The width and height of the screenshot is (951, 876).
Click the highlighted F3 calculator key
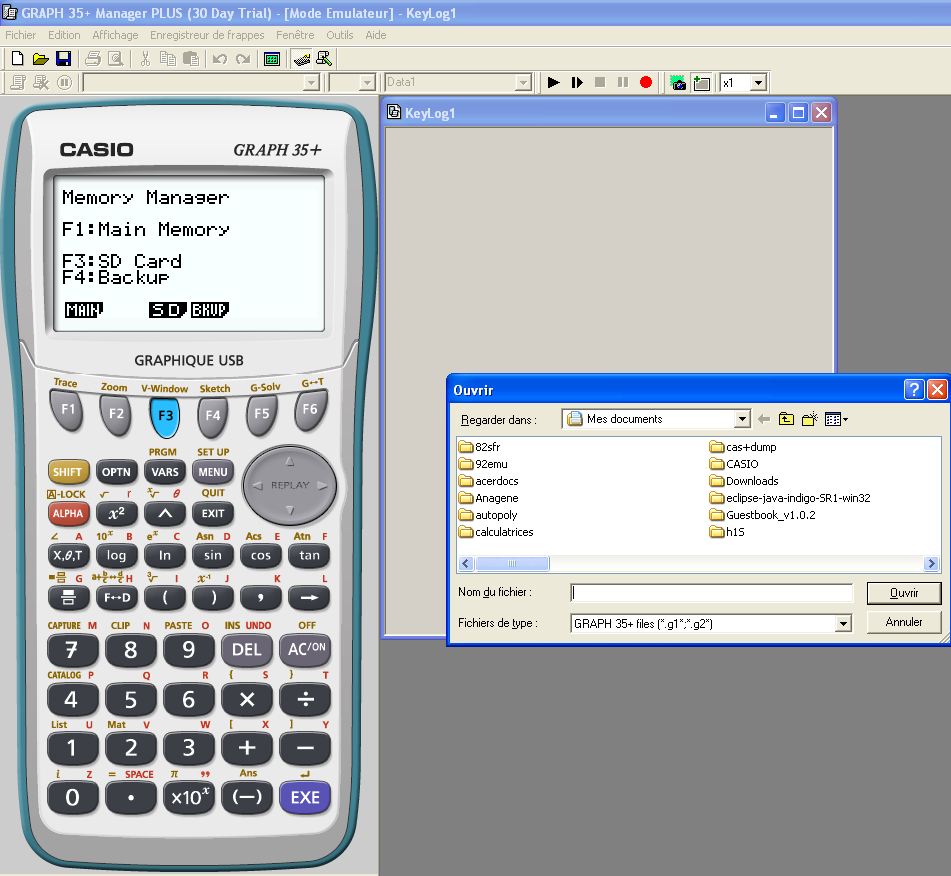165,417
